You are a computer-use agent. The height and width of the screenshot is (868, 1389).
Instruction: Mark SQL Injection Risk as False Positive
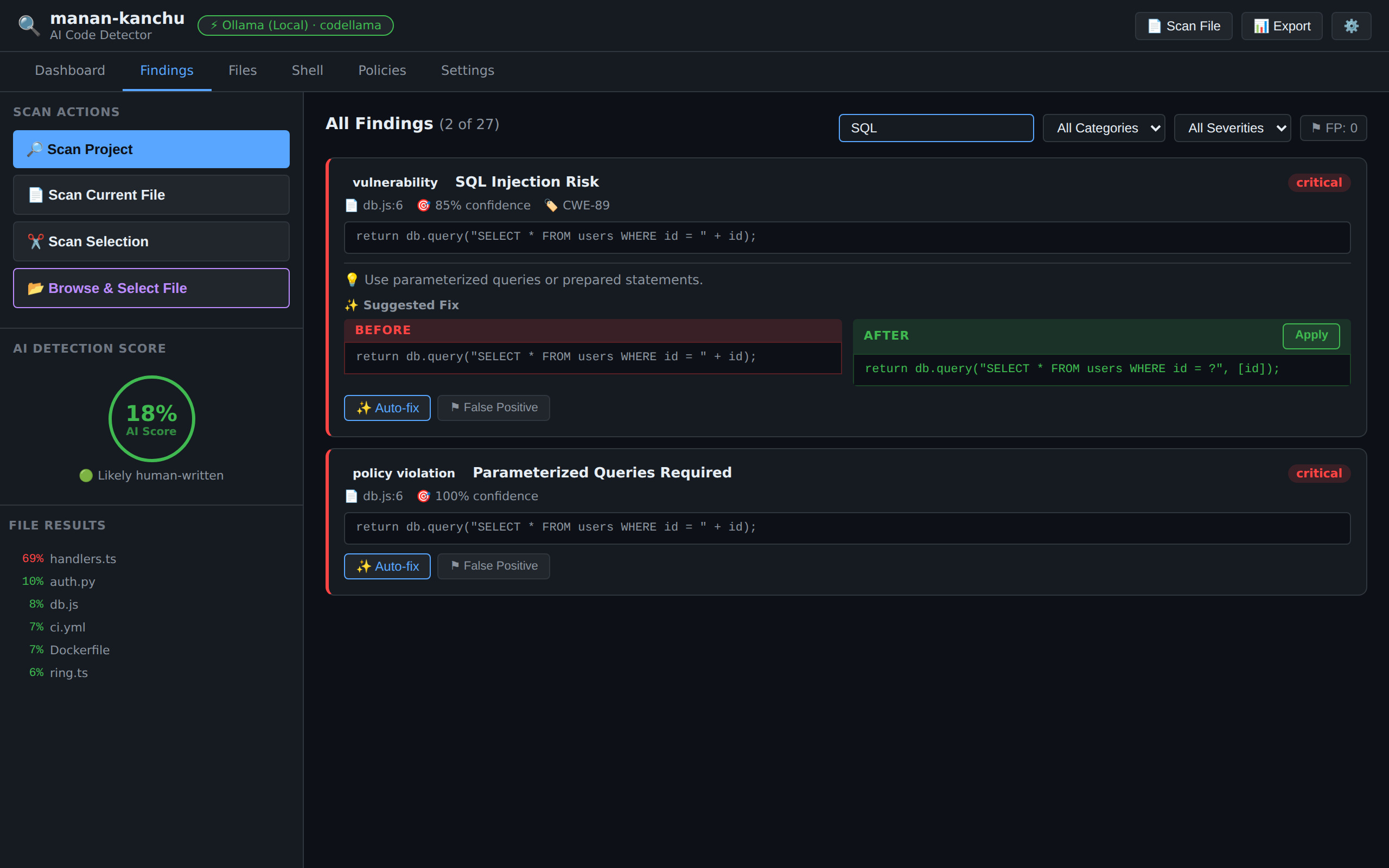click(493, 407)
